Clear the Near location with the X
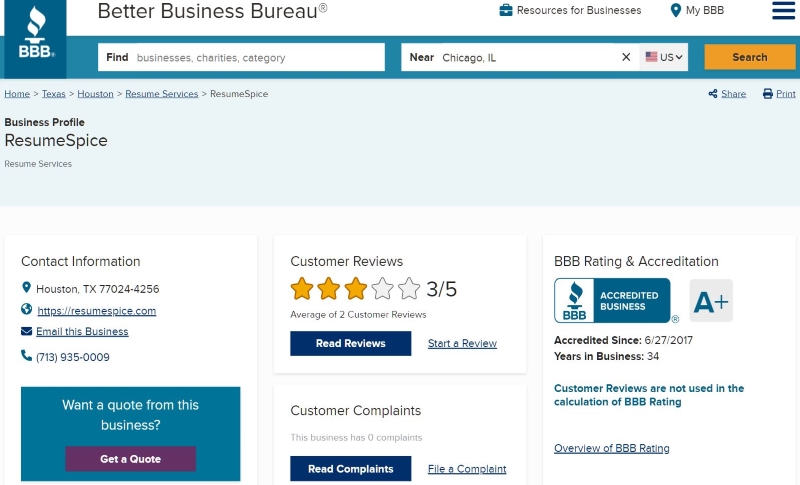This screenshot has width=800, height=485. 626,57
